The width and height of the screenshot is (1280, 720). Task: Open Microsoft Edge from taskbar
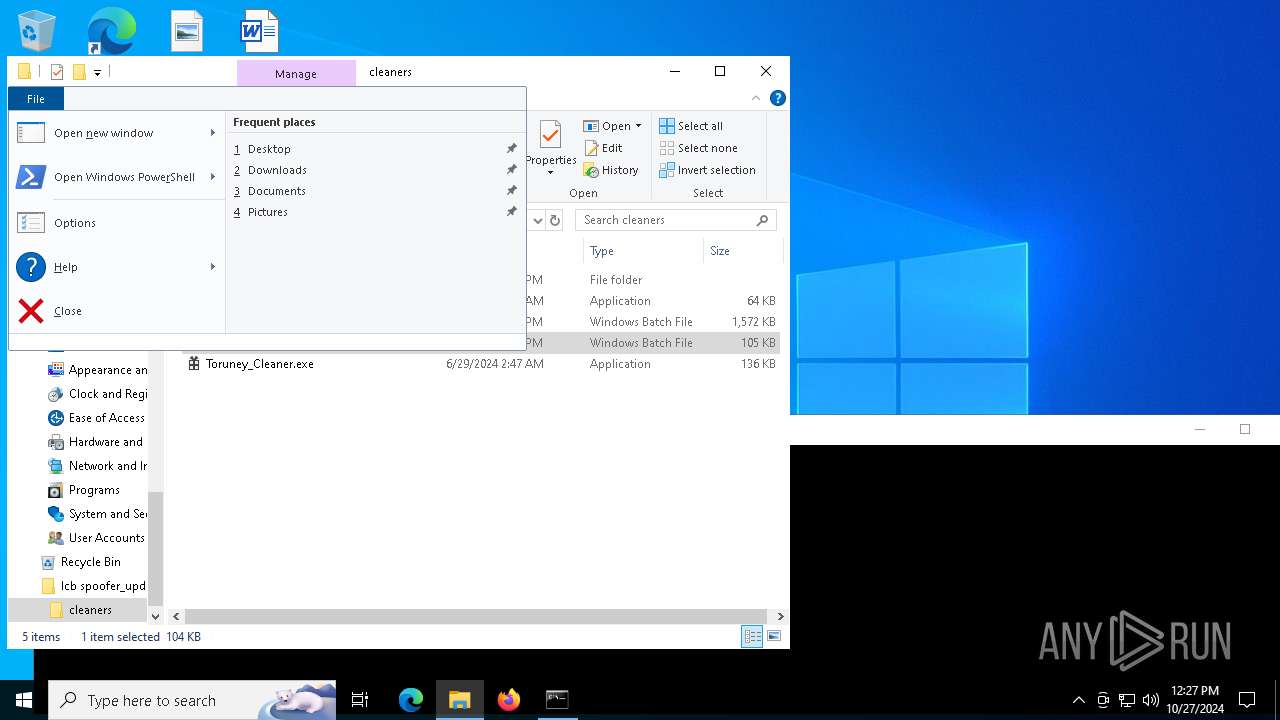[x=411, y=700]
